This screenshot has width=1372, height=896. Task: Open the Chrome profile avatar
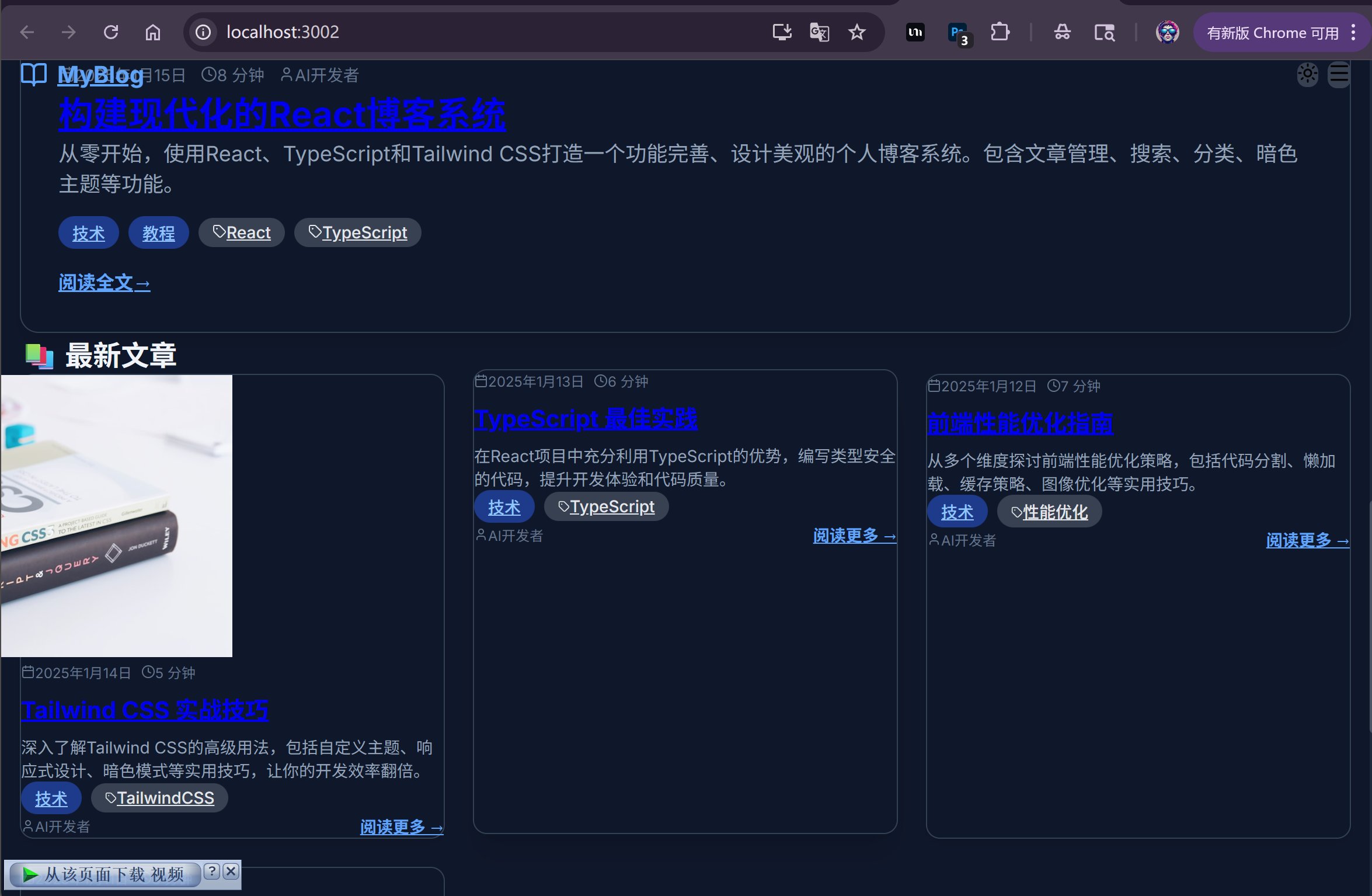[x=1167, y=32]
